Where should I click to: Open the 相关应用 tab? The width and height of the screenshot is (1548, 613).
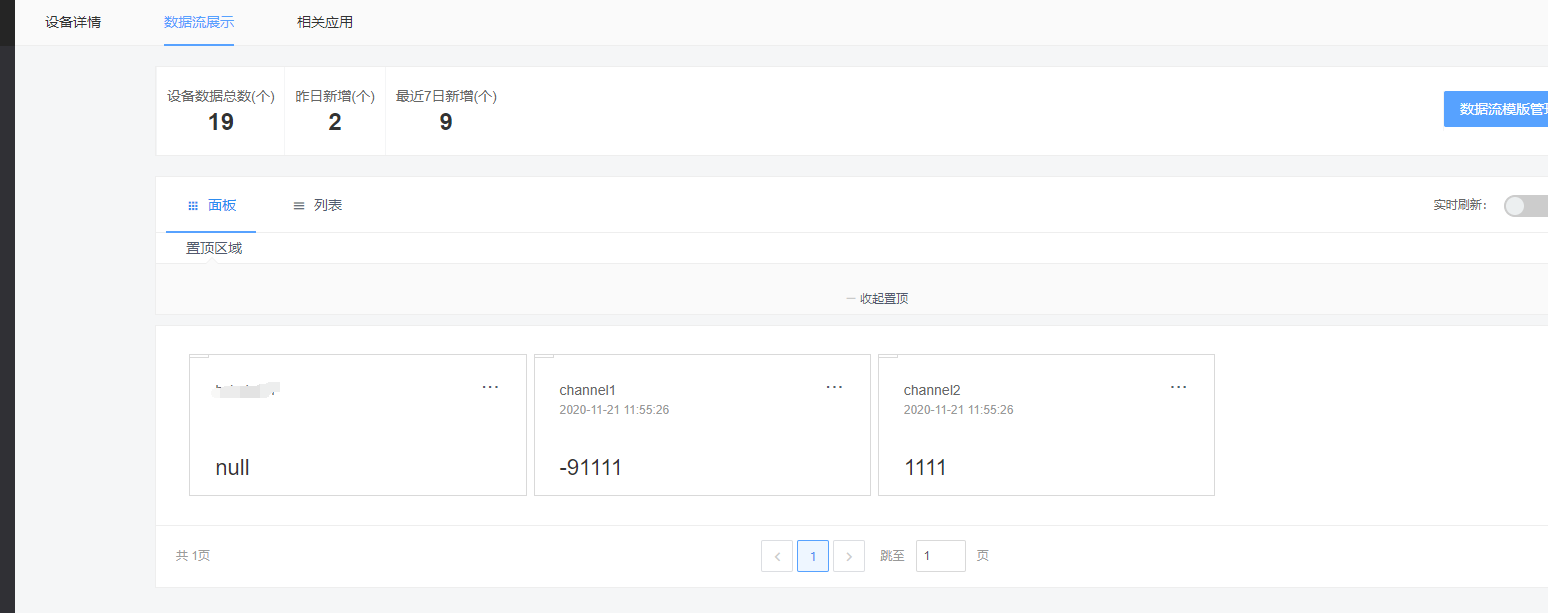coord(324,21)
